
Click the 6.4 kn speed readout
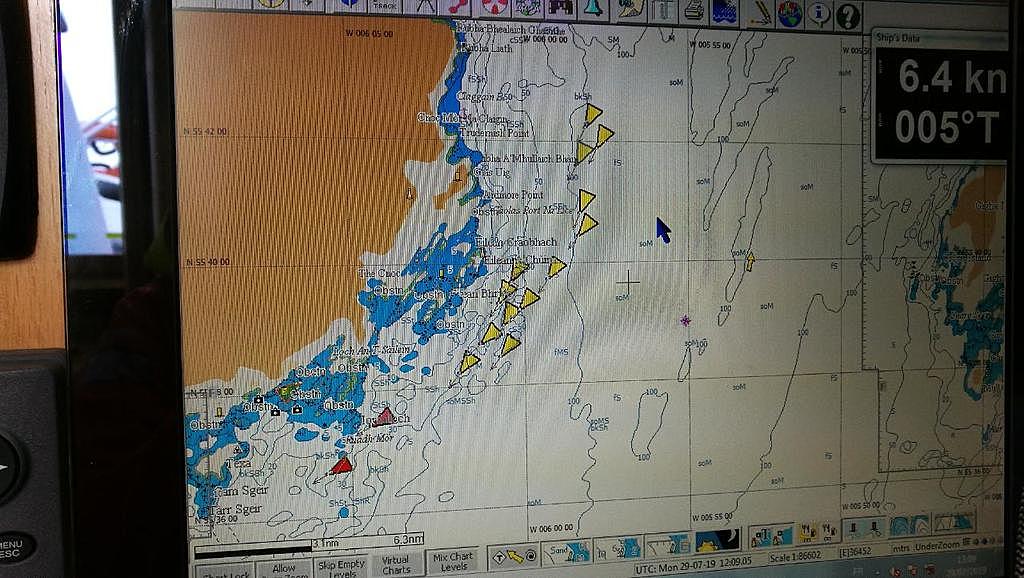[x=951, y=78]
